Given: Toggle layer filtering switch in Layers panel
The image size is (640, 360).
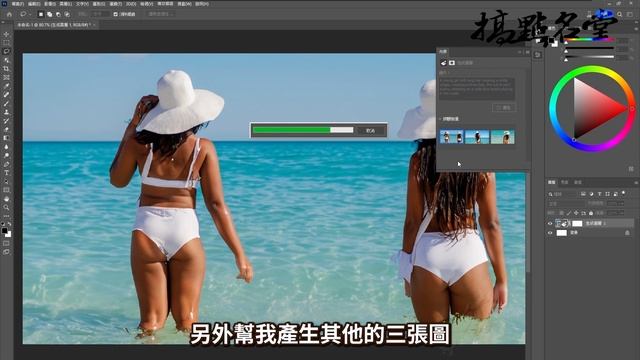Looking at the screenshot, I should click(624, 193).
